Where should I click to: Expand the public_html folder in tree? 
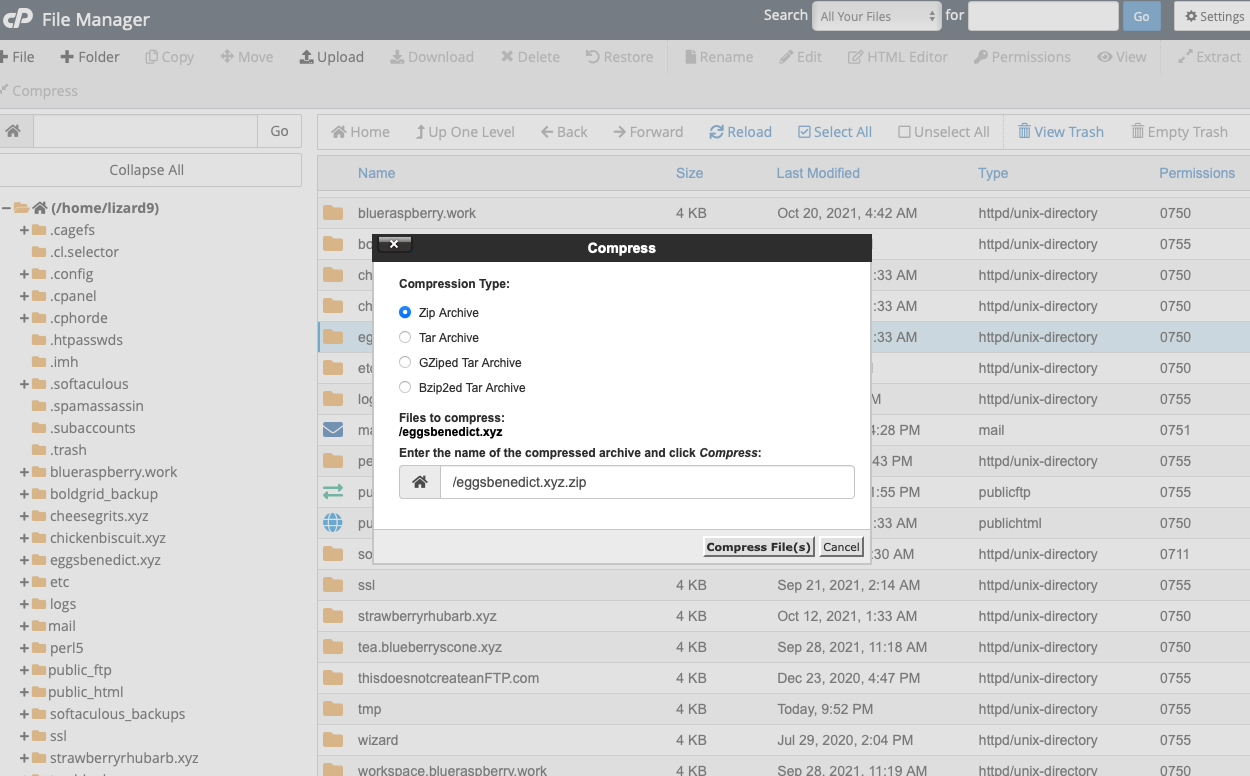click(24, 692)
